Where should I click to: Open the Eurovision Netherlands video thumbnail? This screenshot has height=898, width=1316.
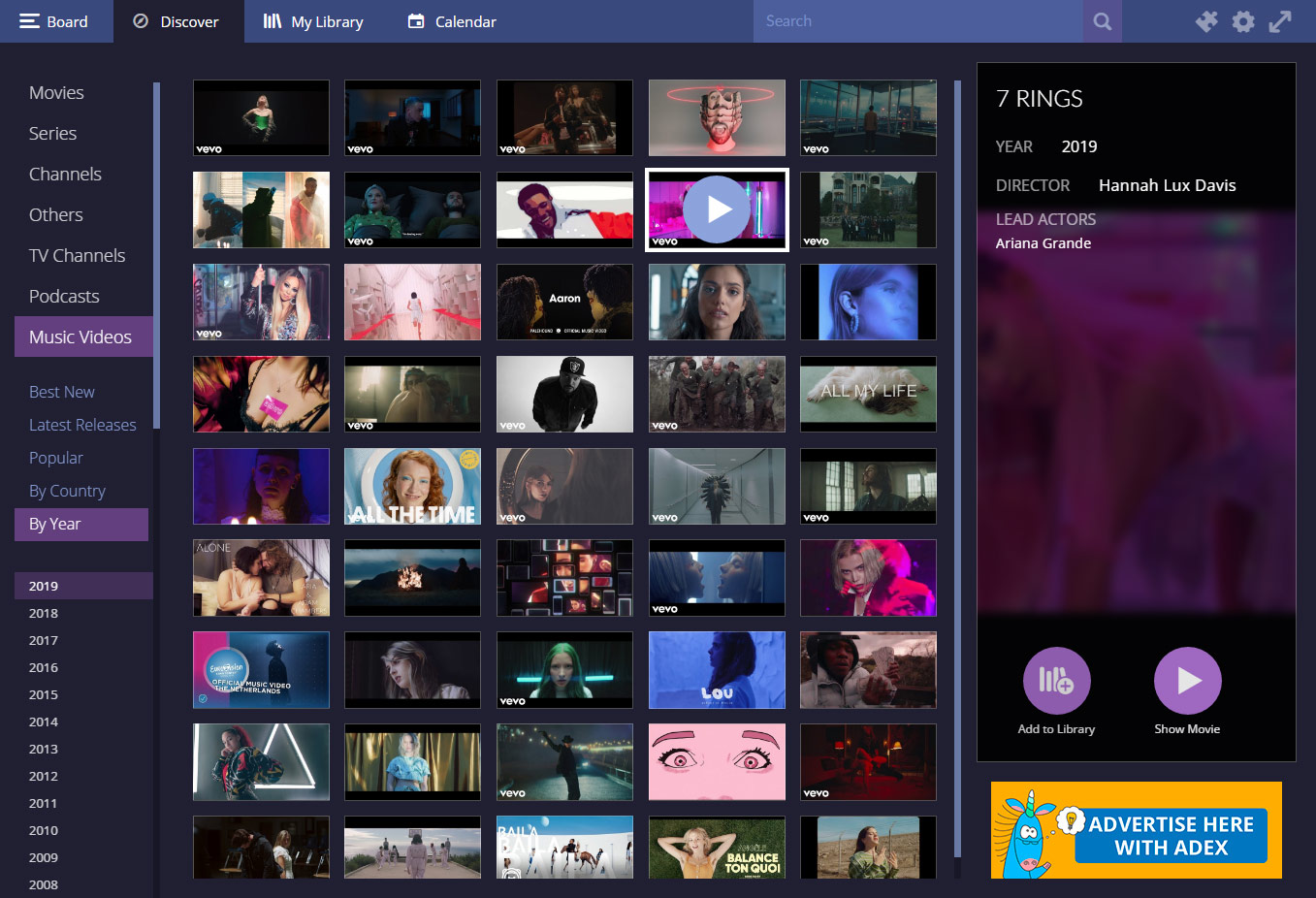261,670
